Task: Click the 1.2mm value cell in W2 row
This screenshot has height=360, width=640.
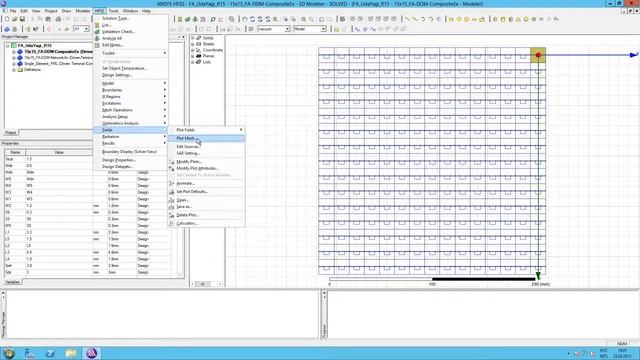Action: [x=121, y=206]
